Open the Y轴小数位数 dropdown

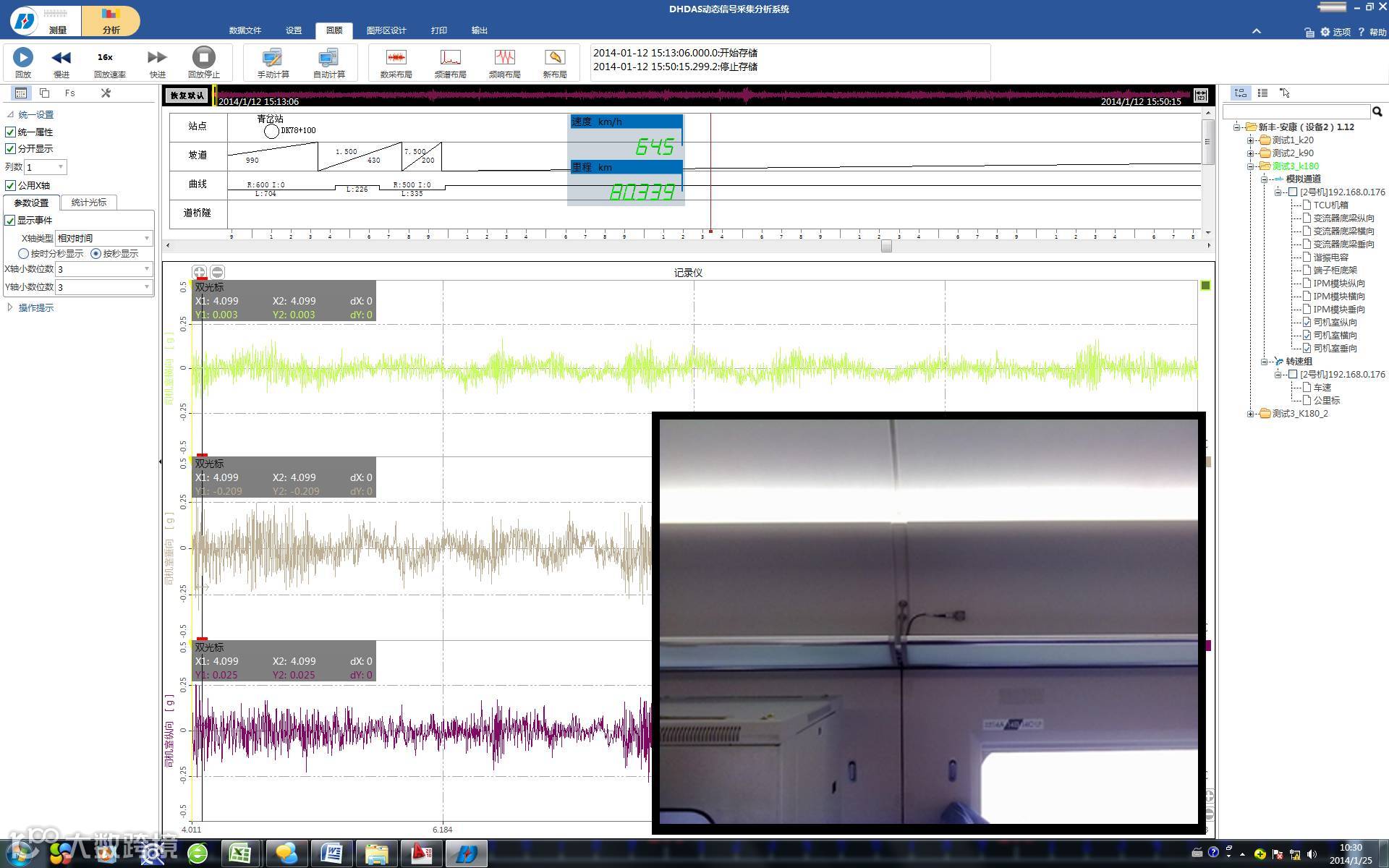[x=104, y=287]
